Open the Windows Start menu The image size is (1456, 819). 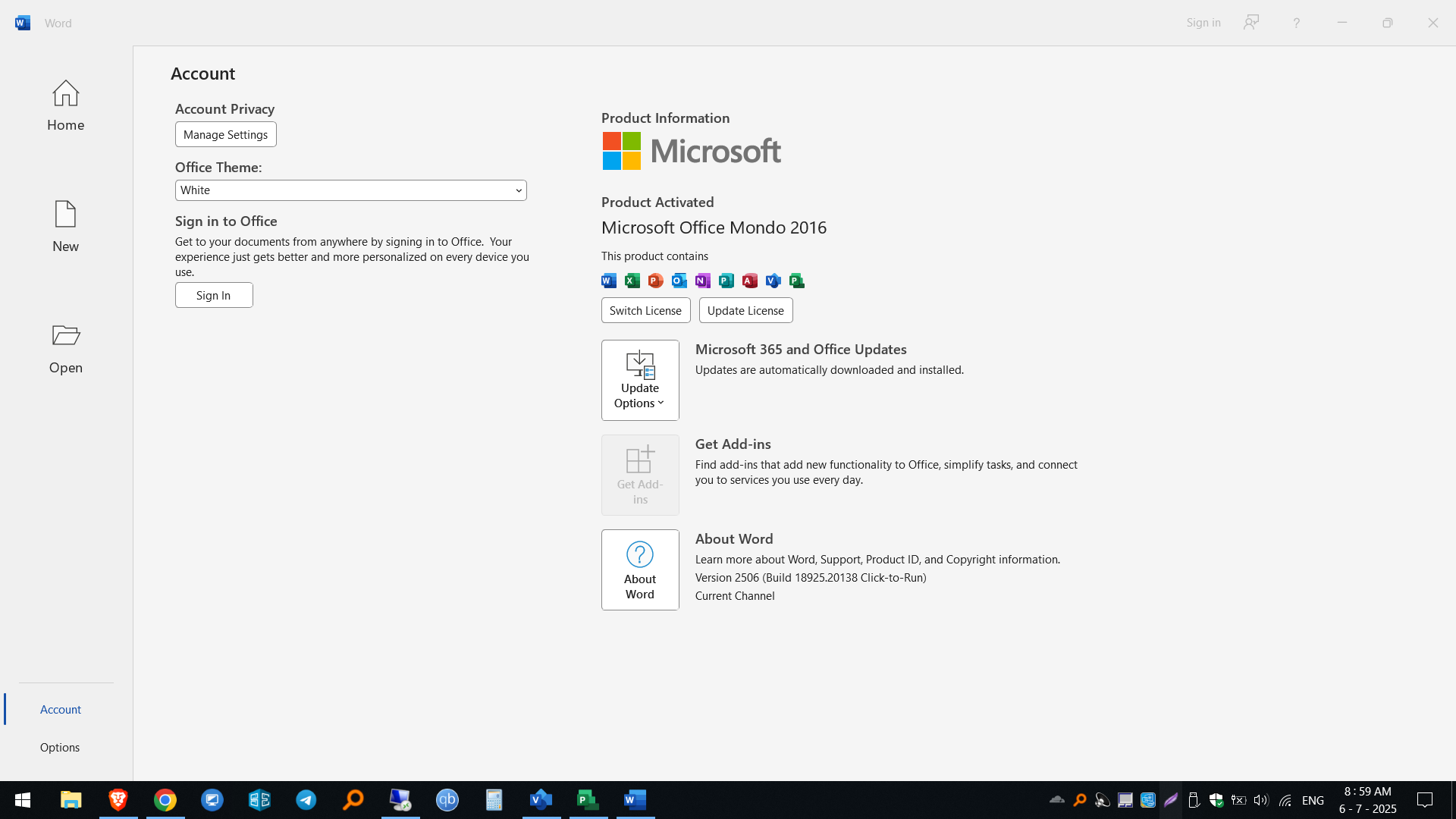(23, 800)
